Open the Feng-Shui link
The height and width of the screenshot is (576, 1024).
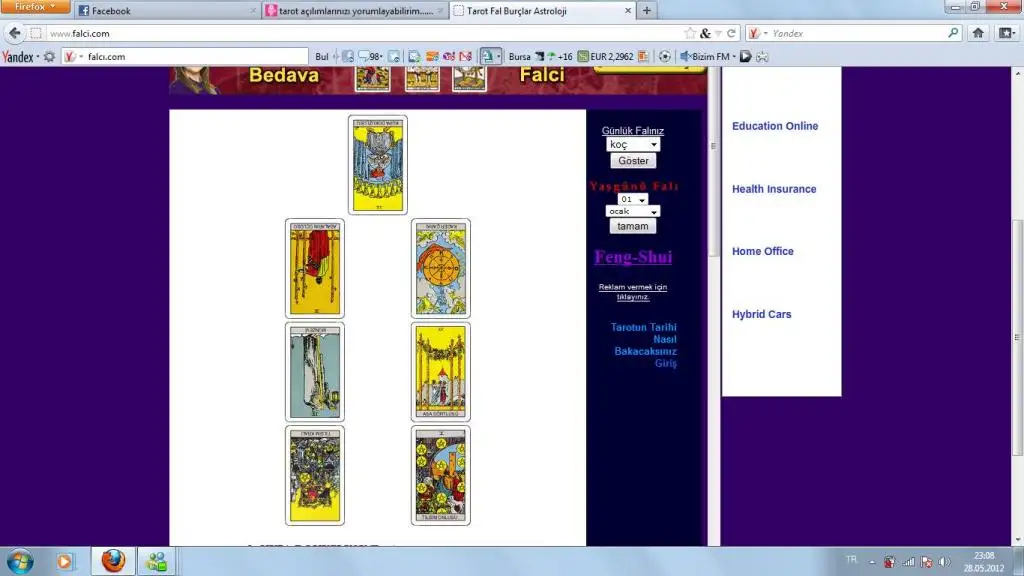(x=633, y=257)
